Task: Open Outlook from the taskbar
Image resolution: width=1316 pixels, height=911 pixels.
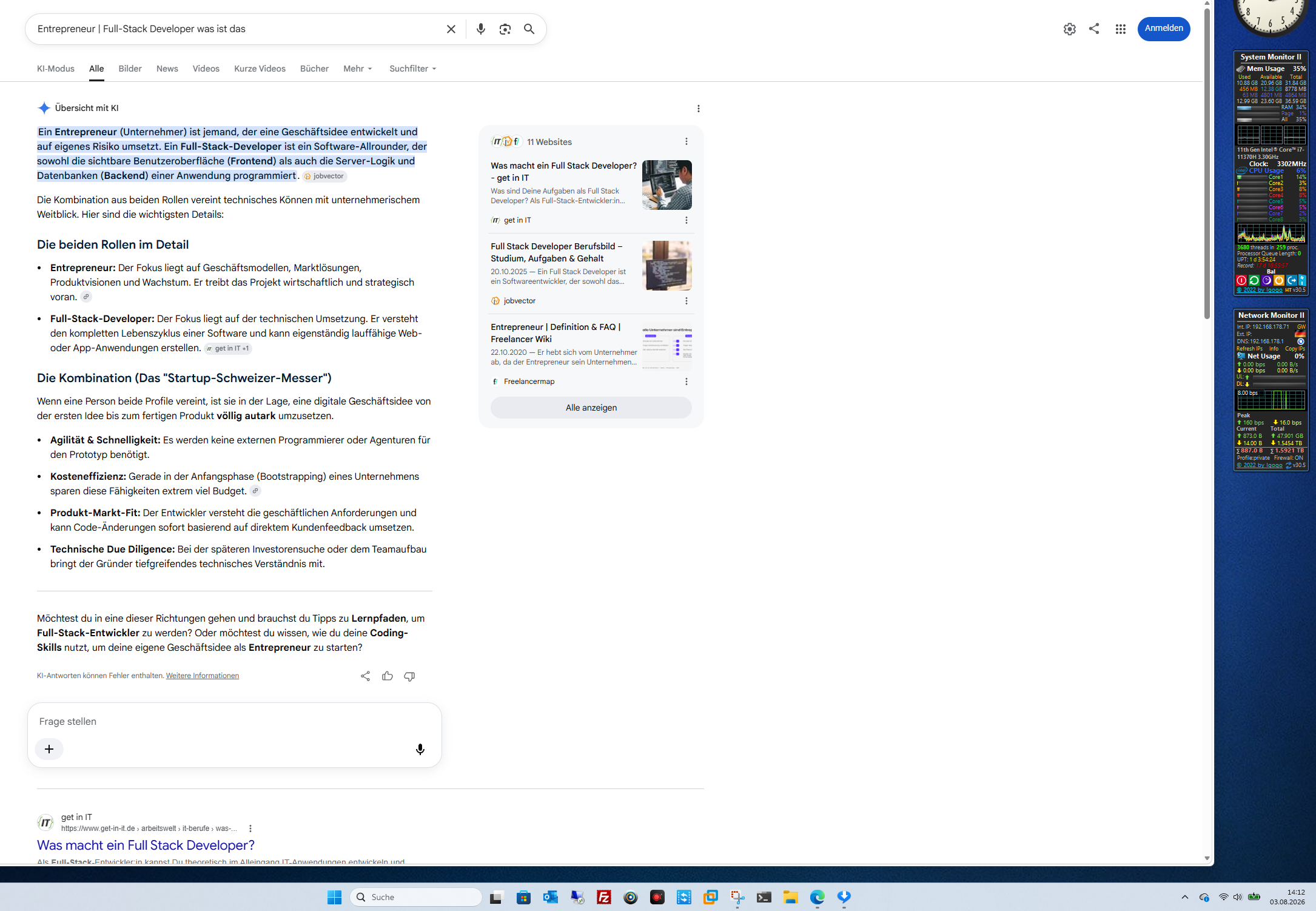Action: pyautogui.click(x=551, y=897)
